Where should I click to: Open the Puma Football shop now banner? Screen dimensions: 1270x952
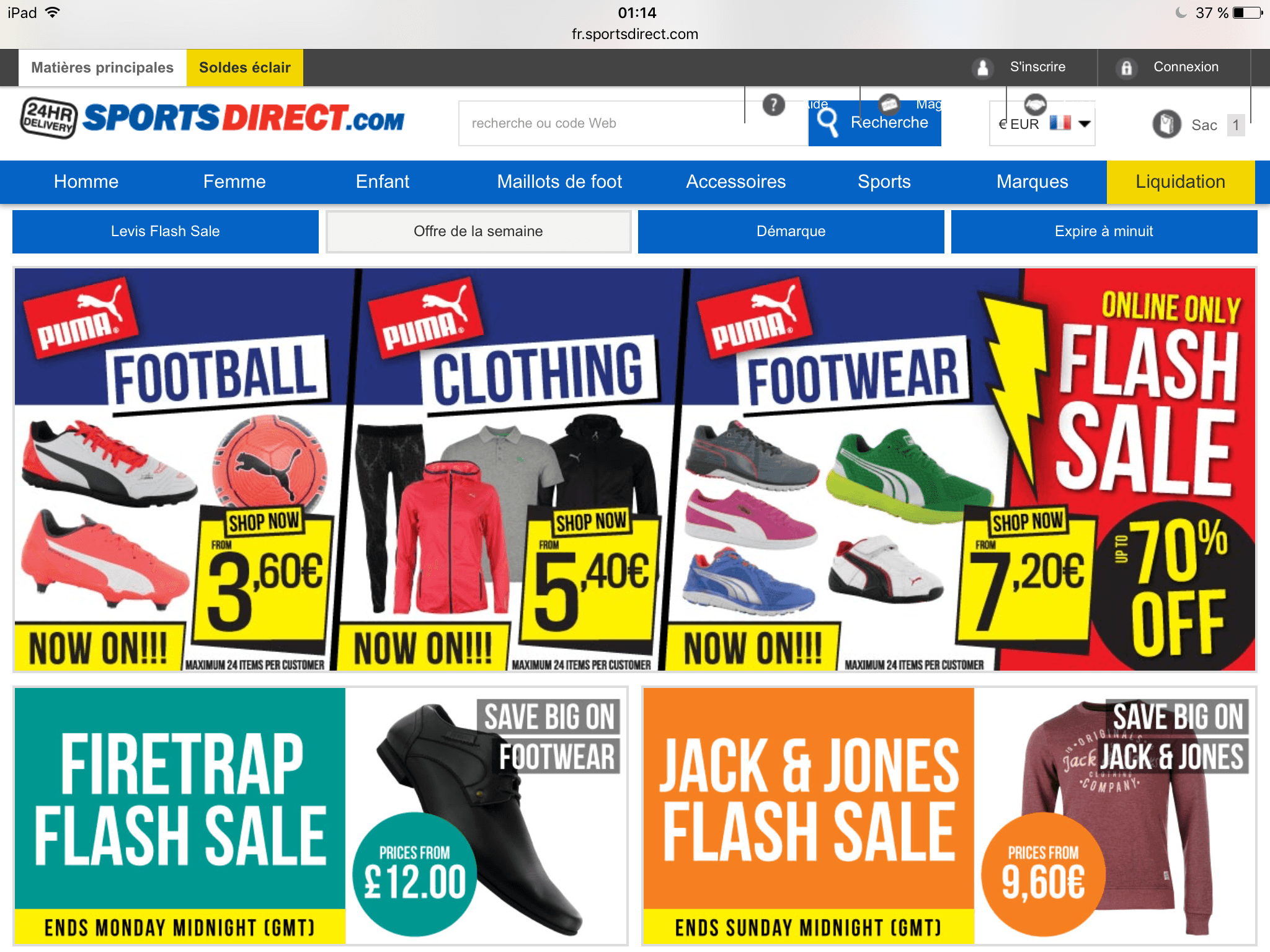click(x=180, y=469)
